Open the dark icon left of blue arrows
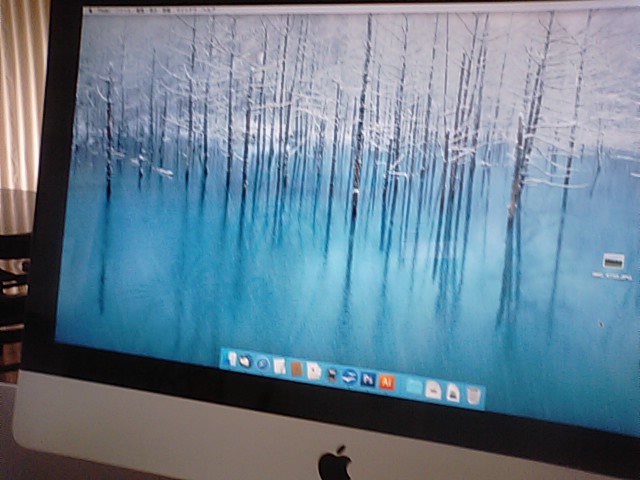Viewport: 640px width, 480px height. point(332,374)
